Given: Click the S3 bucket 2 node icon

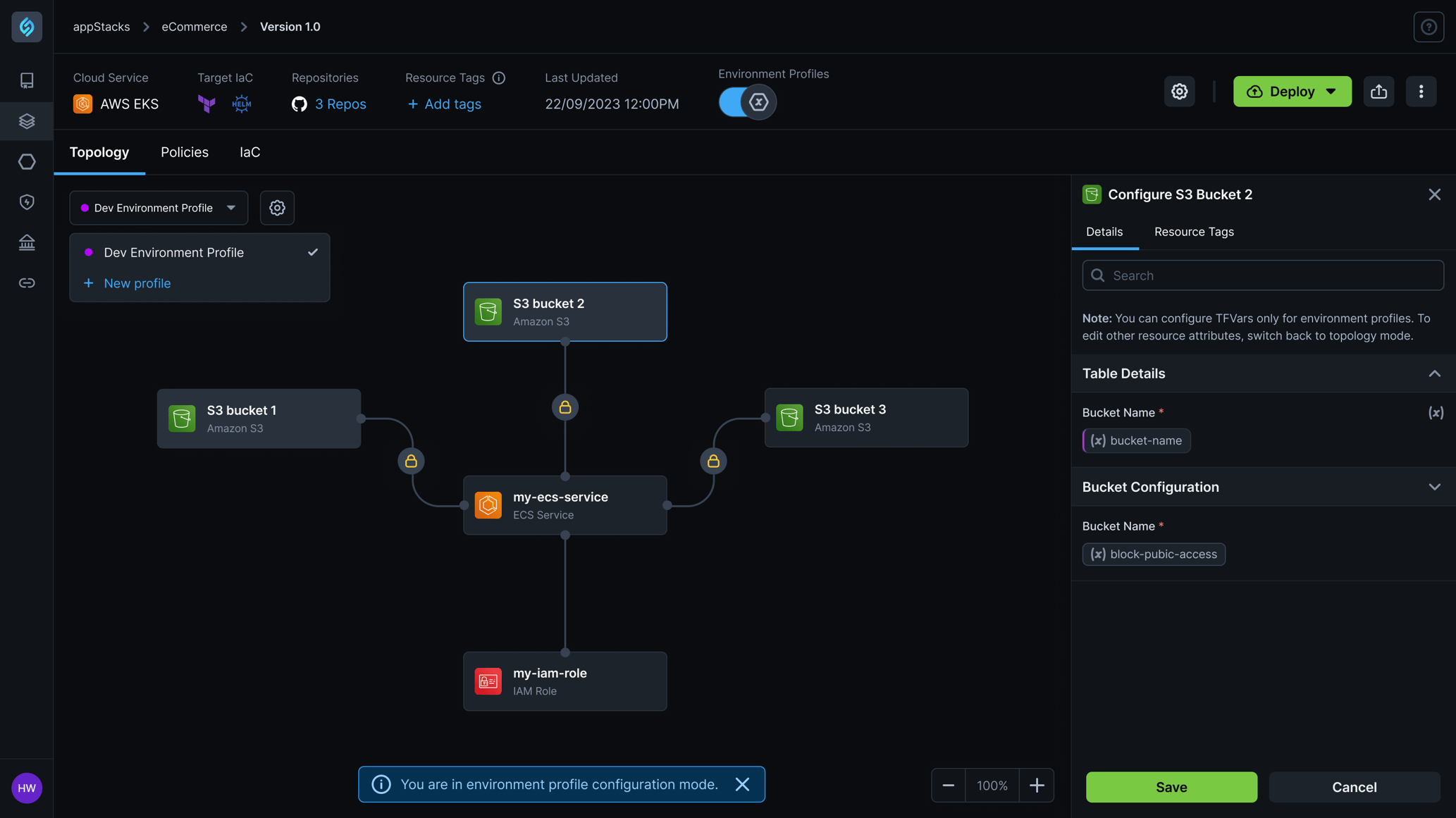Looking at the screenshot, I should pos(488,311).
